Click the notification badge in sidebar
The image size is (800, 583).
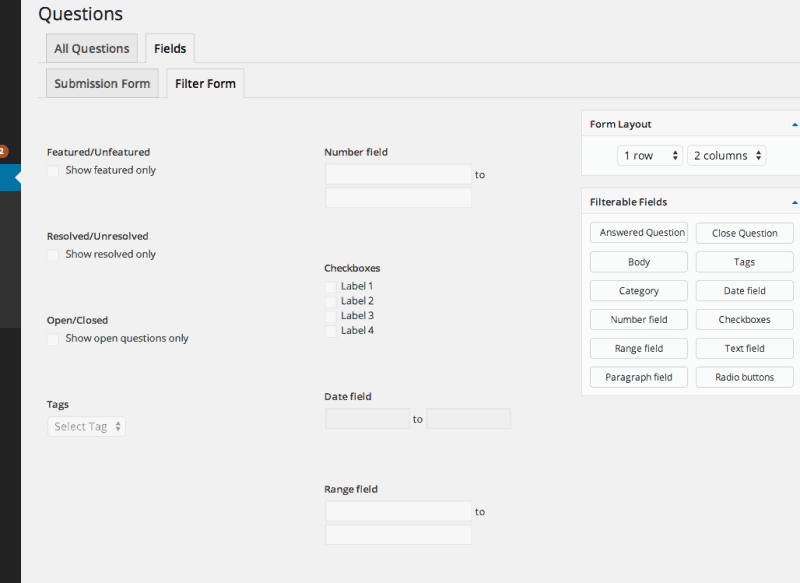(3, 151)
